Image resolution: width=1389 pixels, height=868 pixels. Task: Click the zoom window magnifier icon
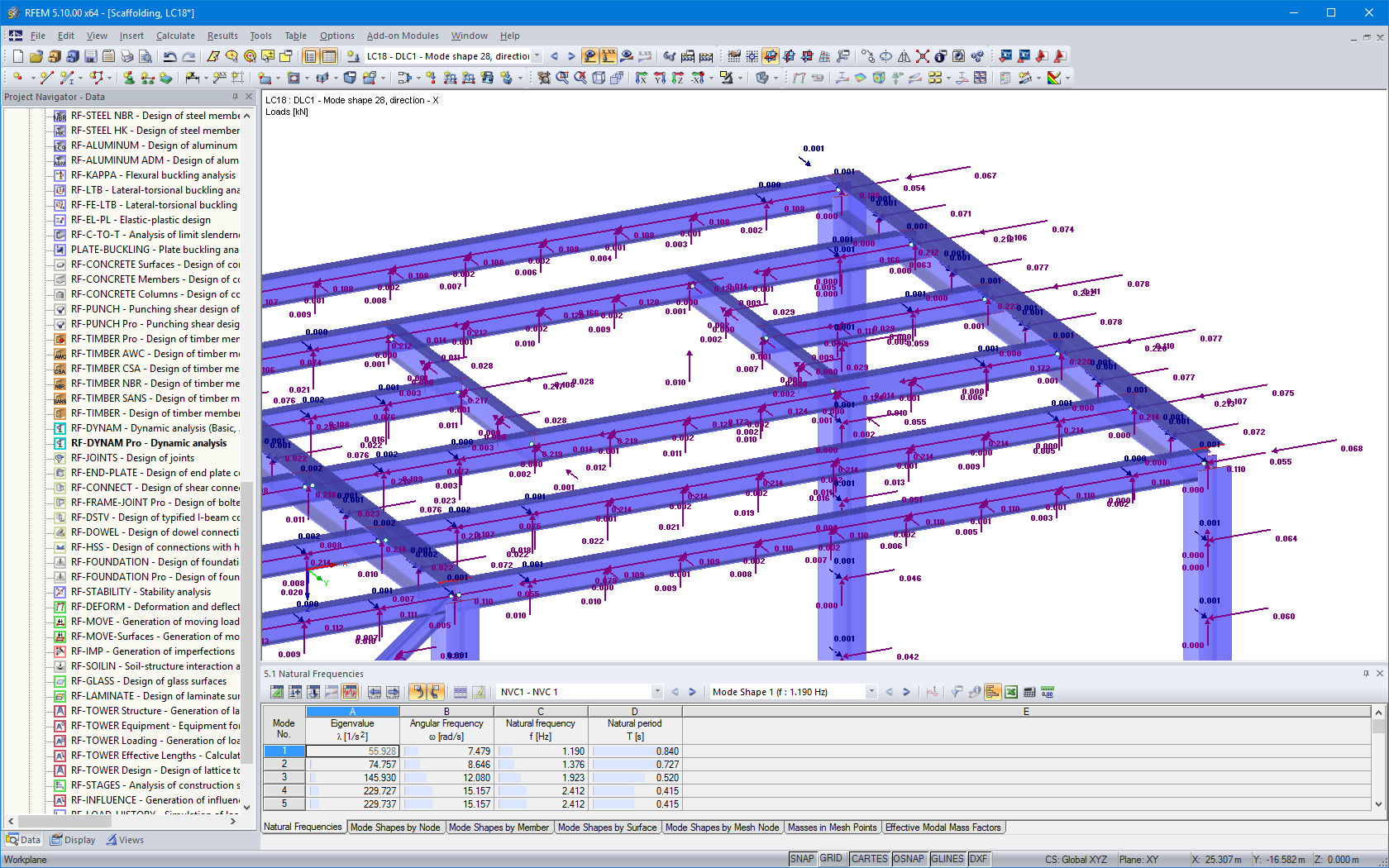pyautogui.click(x=562, y=78)
